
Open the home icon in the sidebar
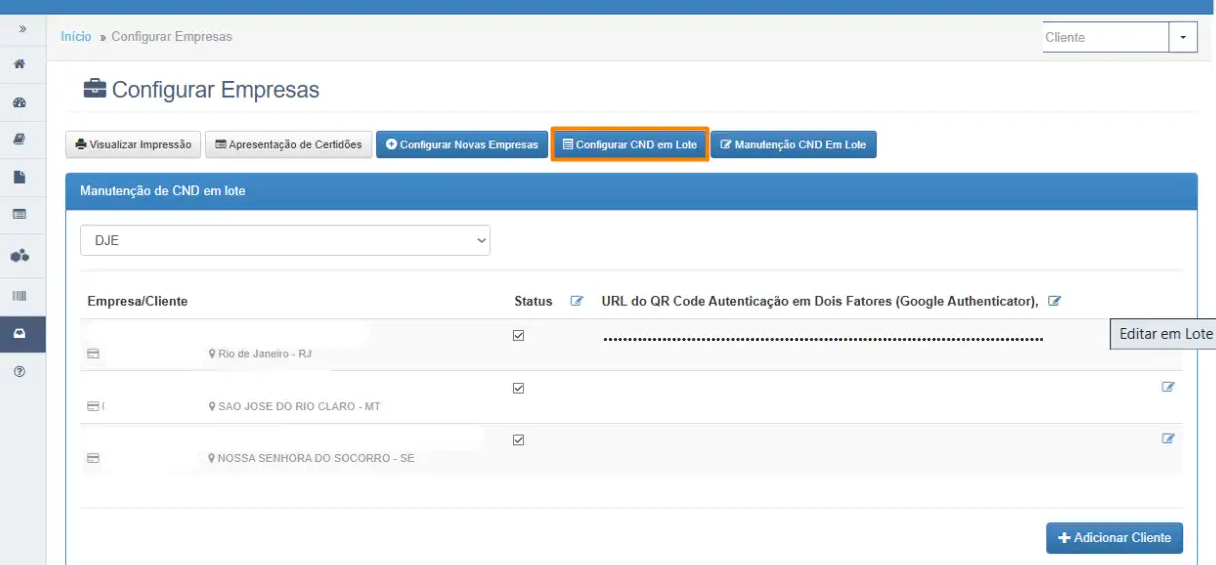point(19,64)
